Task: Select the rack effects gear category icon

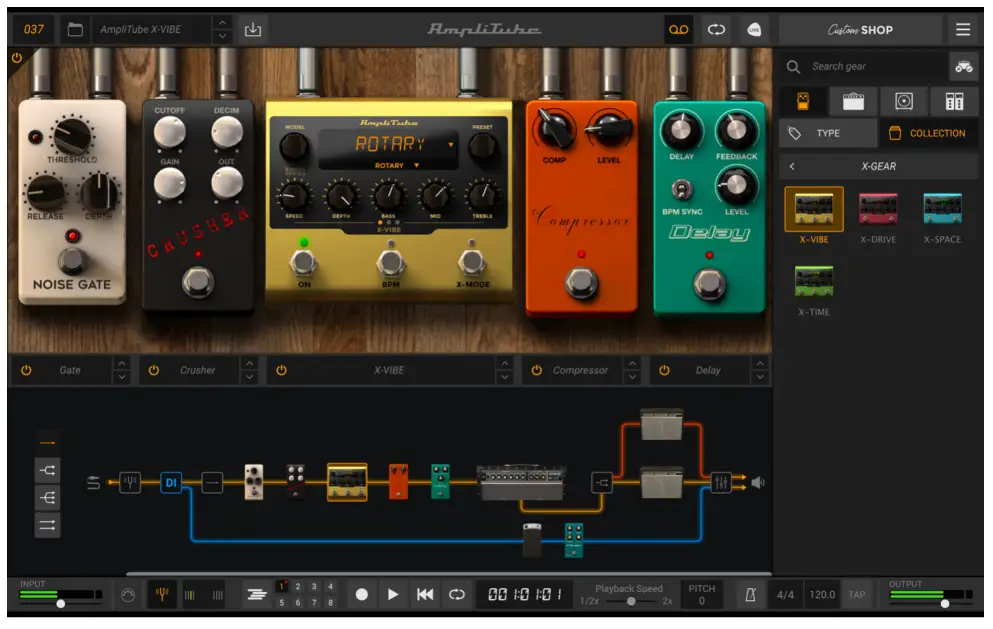Action: 955,101
